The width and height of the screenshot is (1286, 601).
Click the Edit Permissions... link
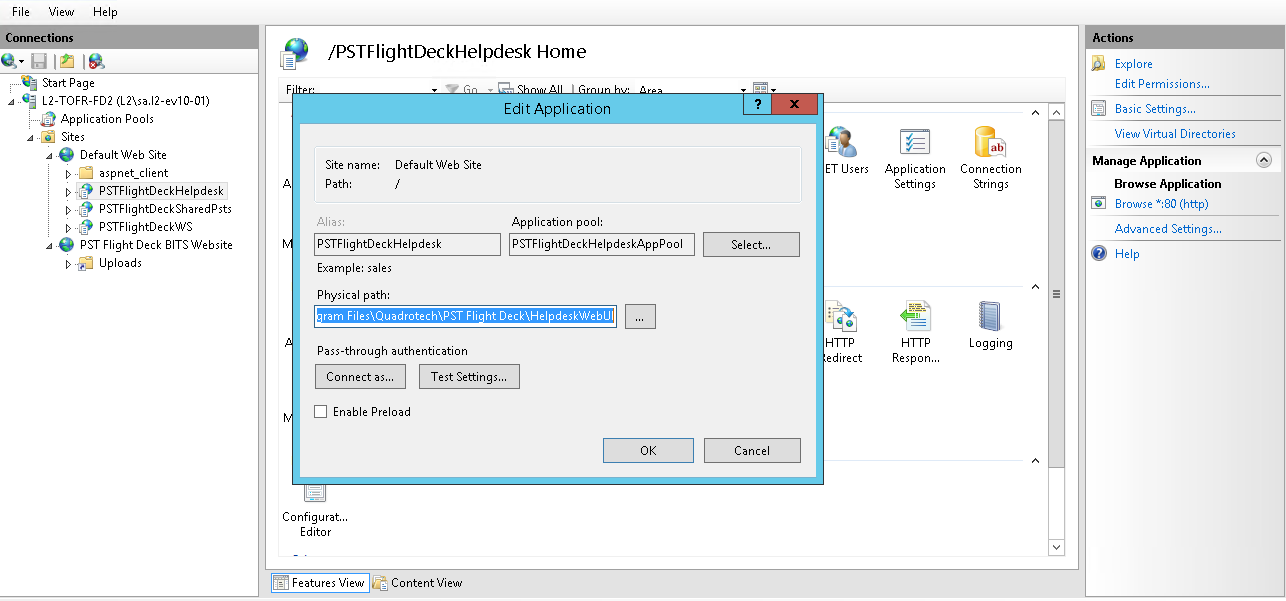(x=1162, y=84)
